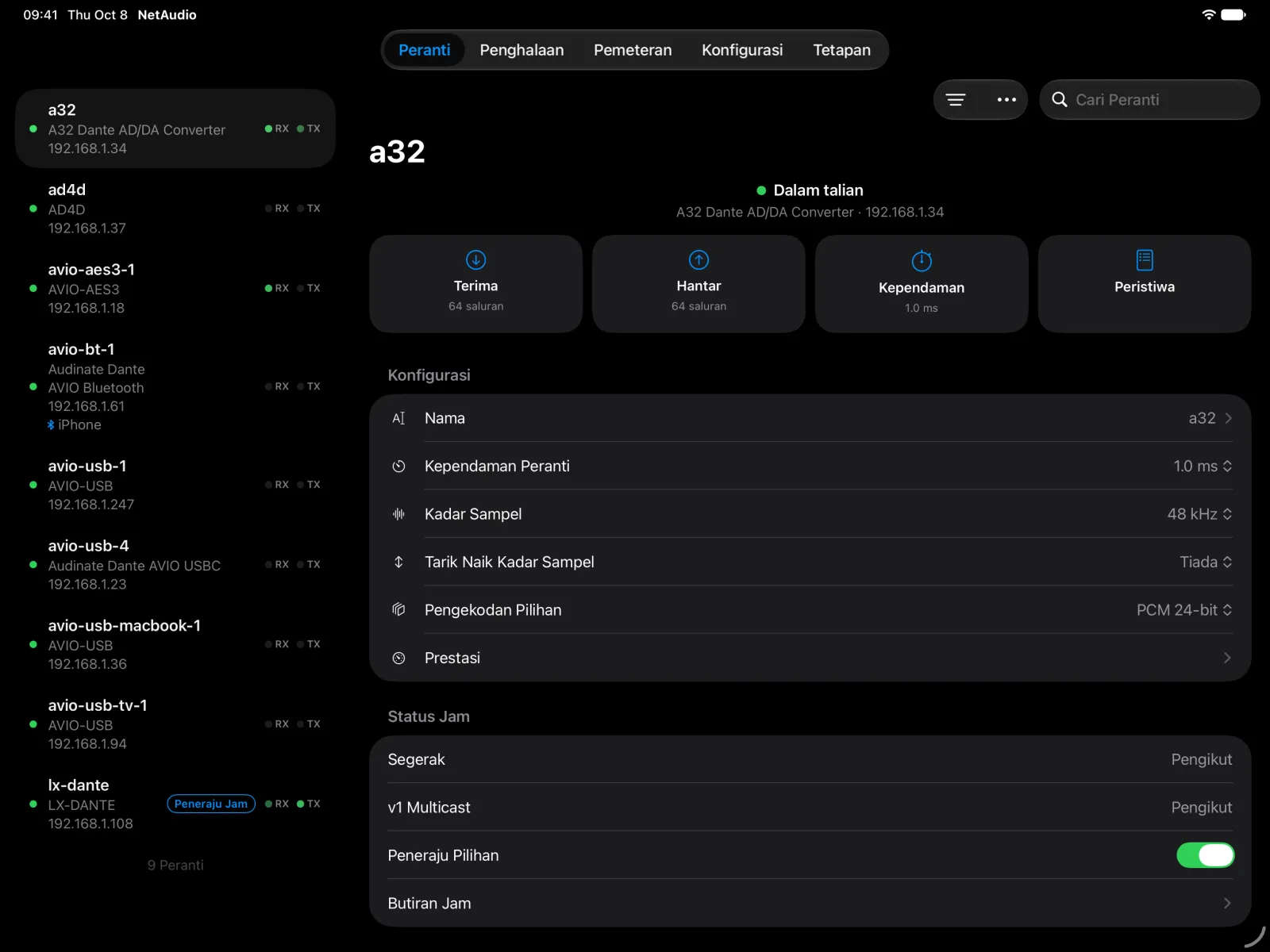The image size is (1270, 952).
Task: Open Tarik Naik Kadar Sampel Tiada dropdown
Action: point(1206,562)
